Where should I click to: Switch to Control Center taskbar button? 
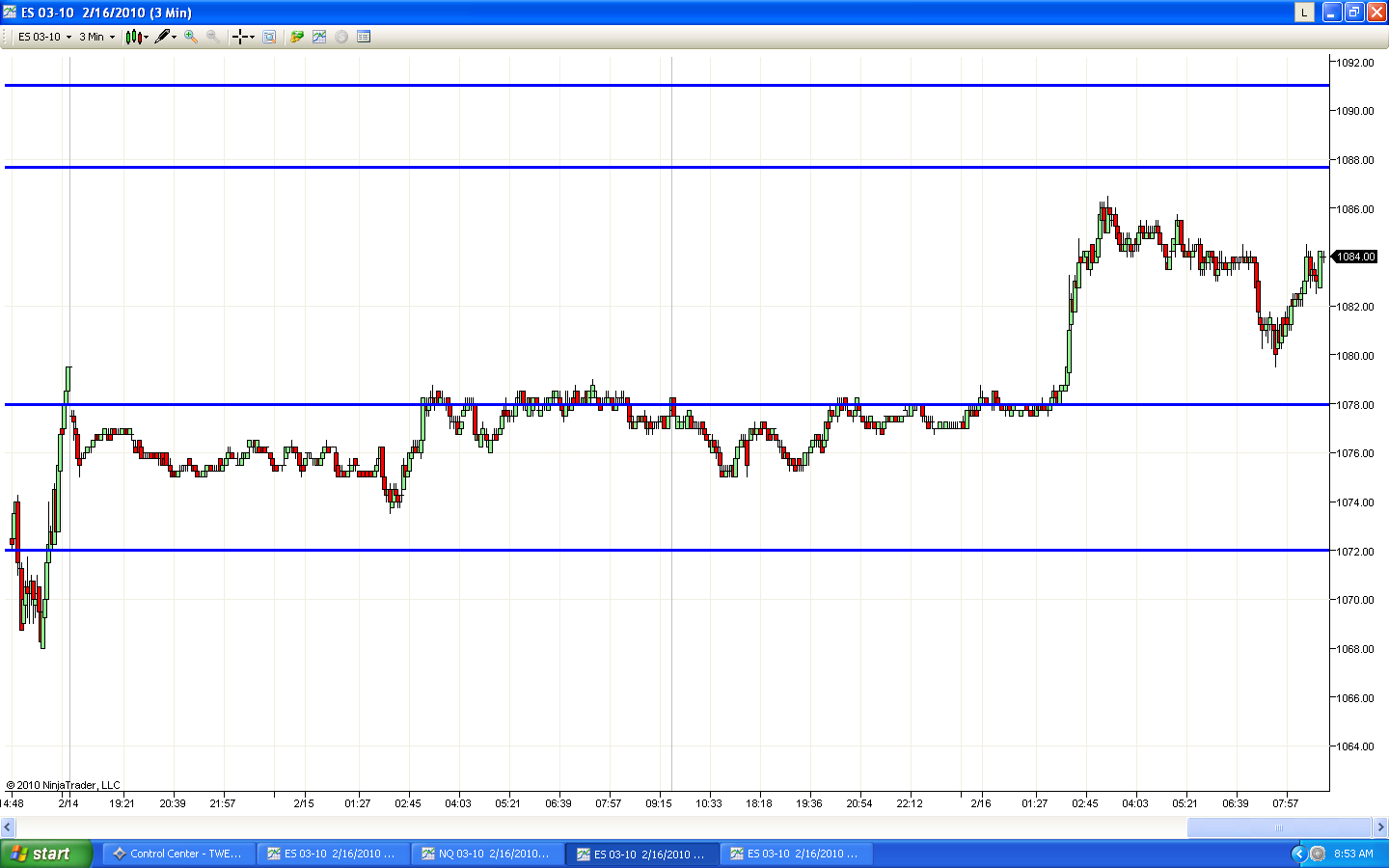click(177, 854)
